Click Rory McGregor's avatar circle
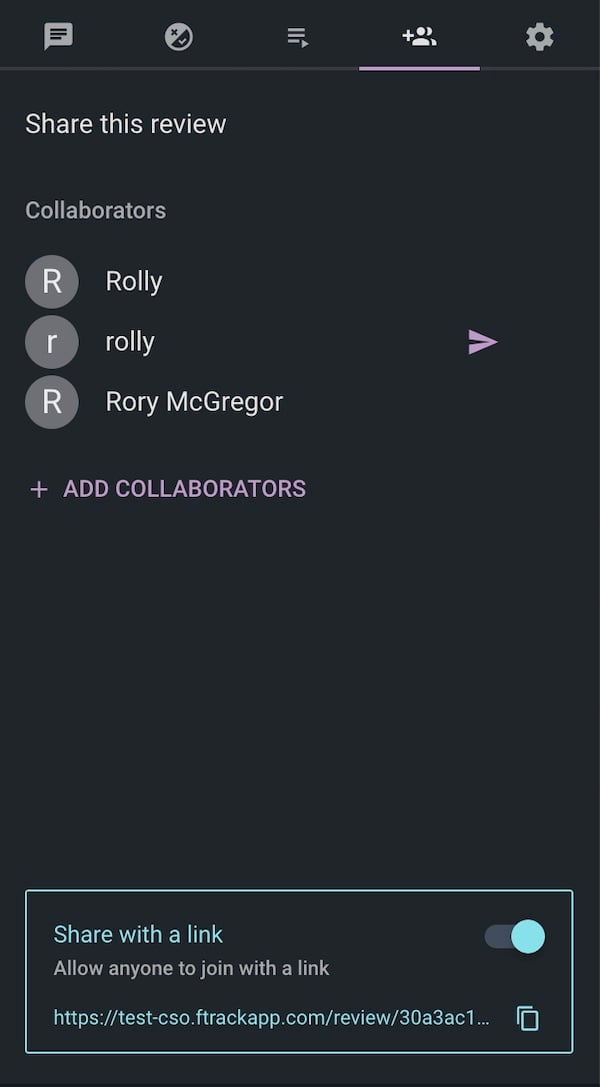The height and width of the screenshot is (1087, 600). 52,402
